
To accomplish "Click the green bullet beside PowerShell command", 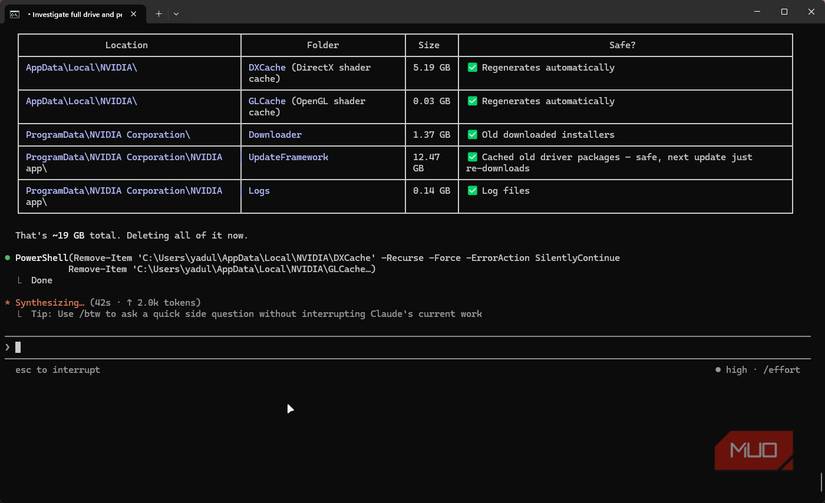I will click(x=7, y=258).
